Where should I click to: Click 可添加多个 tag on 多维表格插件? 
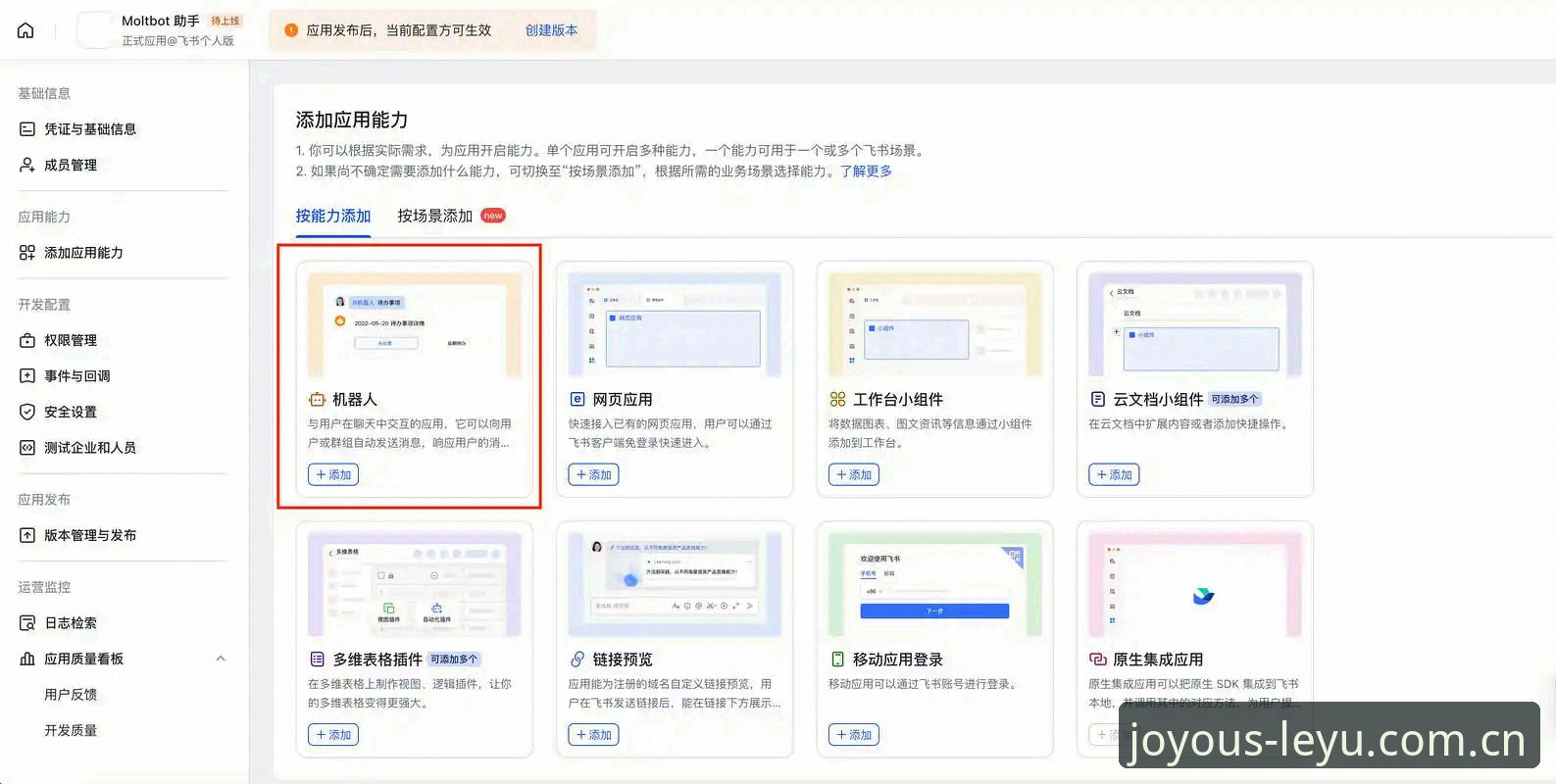click(455, 660)
